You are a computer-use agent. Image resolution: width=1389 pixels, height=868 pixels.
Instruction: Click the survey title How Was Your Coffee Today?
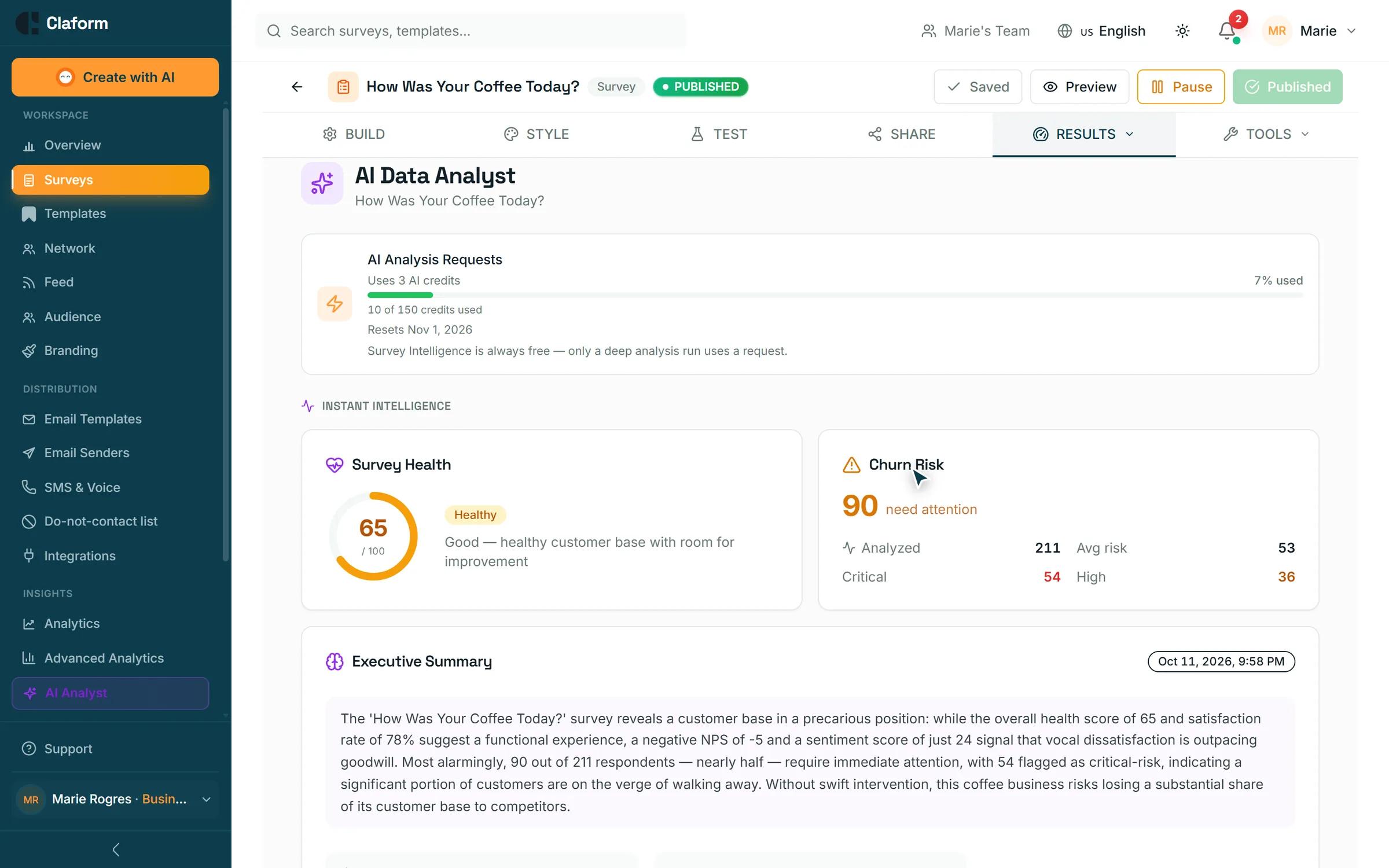point(473,87)
